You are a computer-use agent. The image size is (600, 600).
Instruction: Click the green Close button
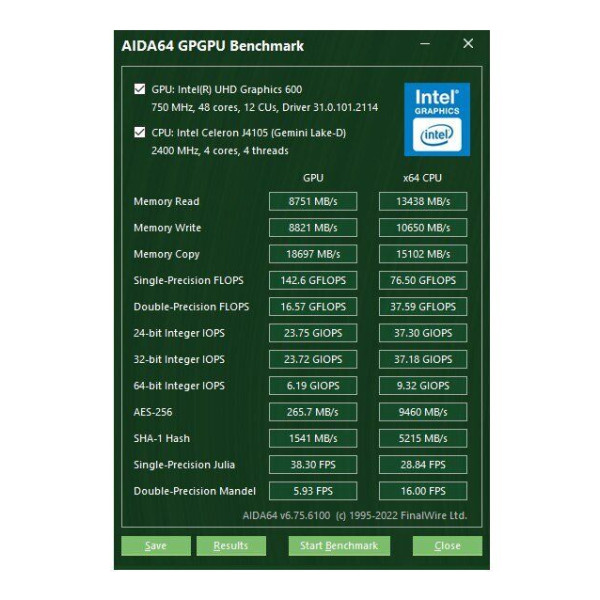pos(447,545)
